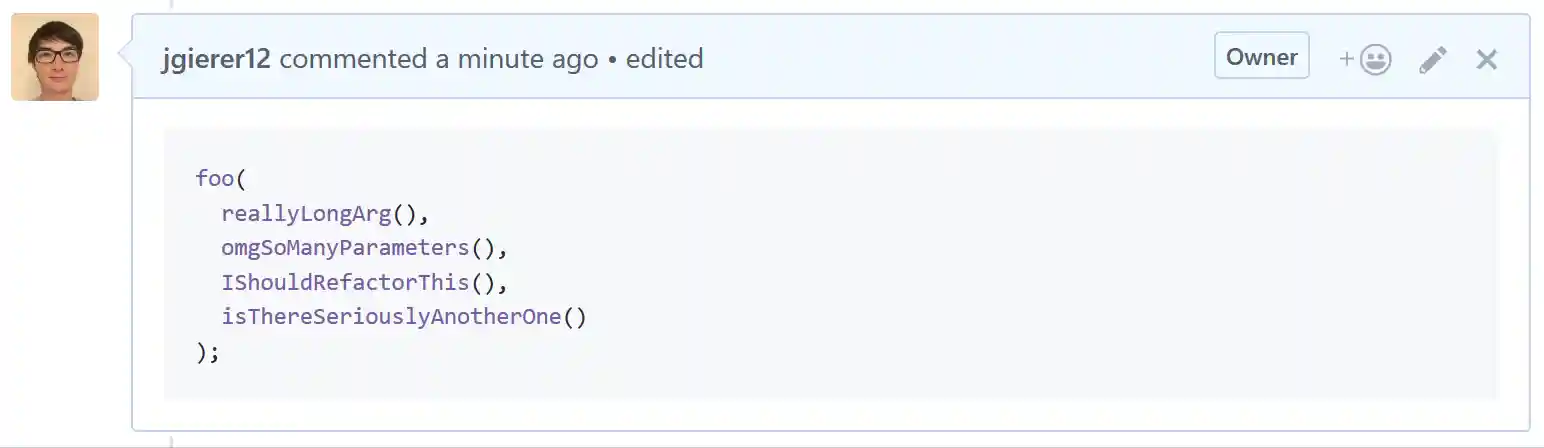This screenshot has height=448, width=1544.
Task: Click the word "commented" in the header
Action: click(353, 59)
